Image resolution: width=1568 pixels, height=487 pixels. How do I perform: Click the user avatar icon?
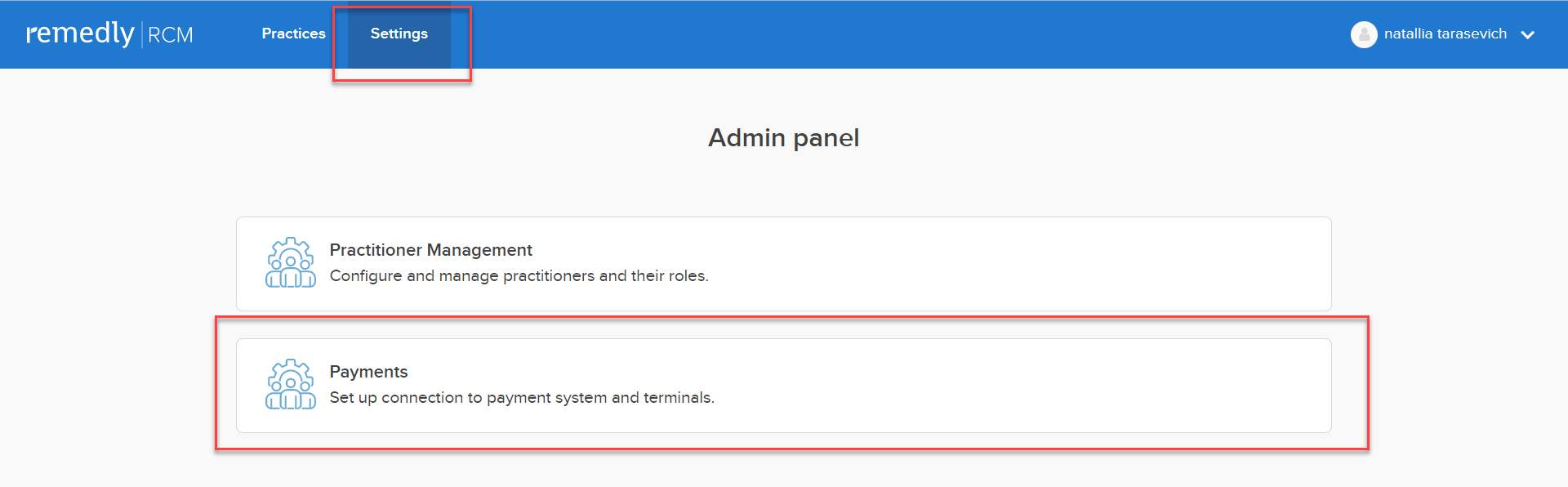coord(1364,34)
